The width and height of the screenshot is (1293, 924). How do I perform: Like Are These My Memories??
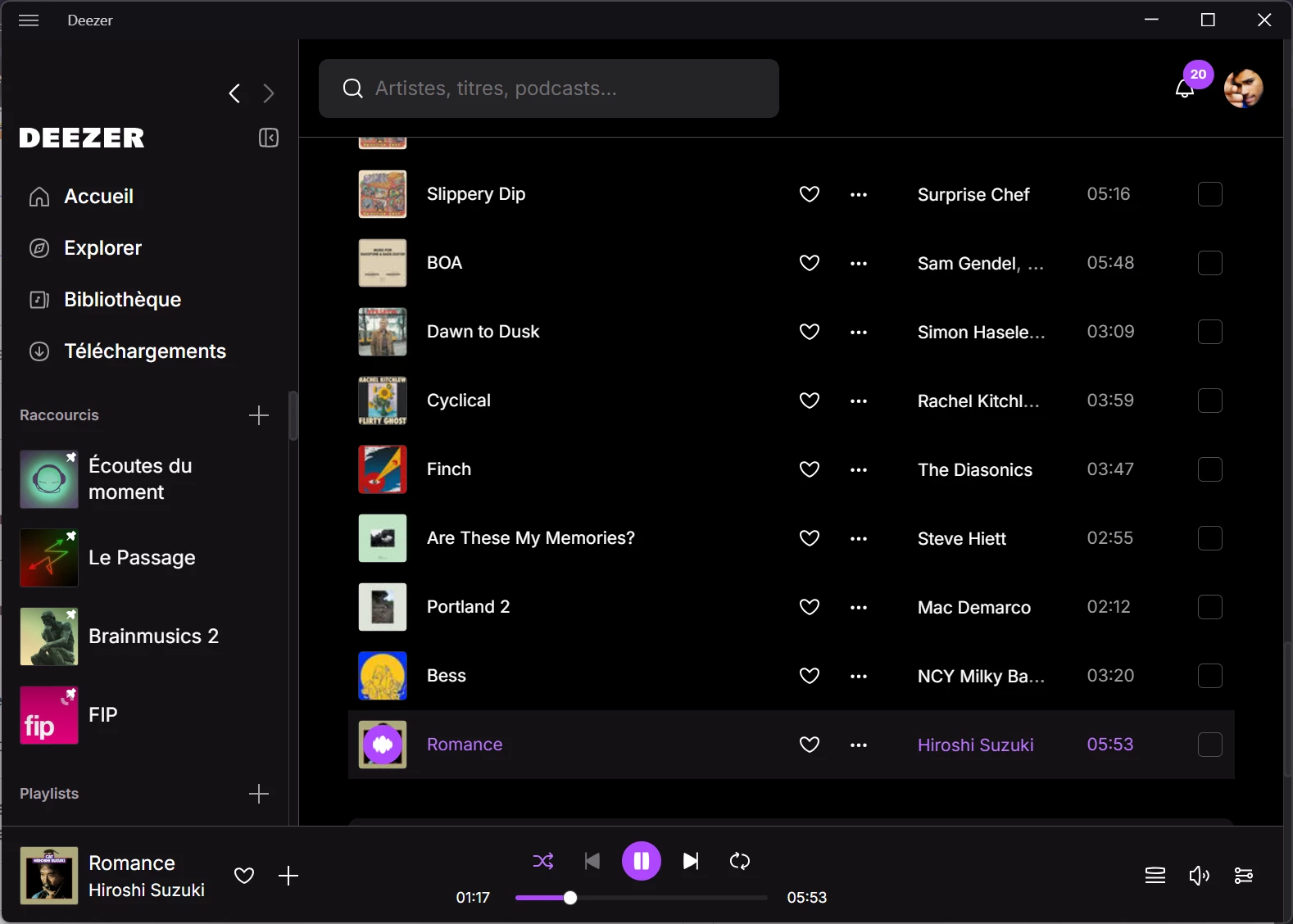coord(810,538)
